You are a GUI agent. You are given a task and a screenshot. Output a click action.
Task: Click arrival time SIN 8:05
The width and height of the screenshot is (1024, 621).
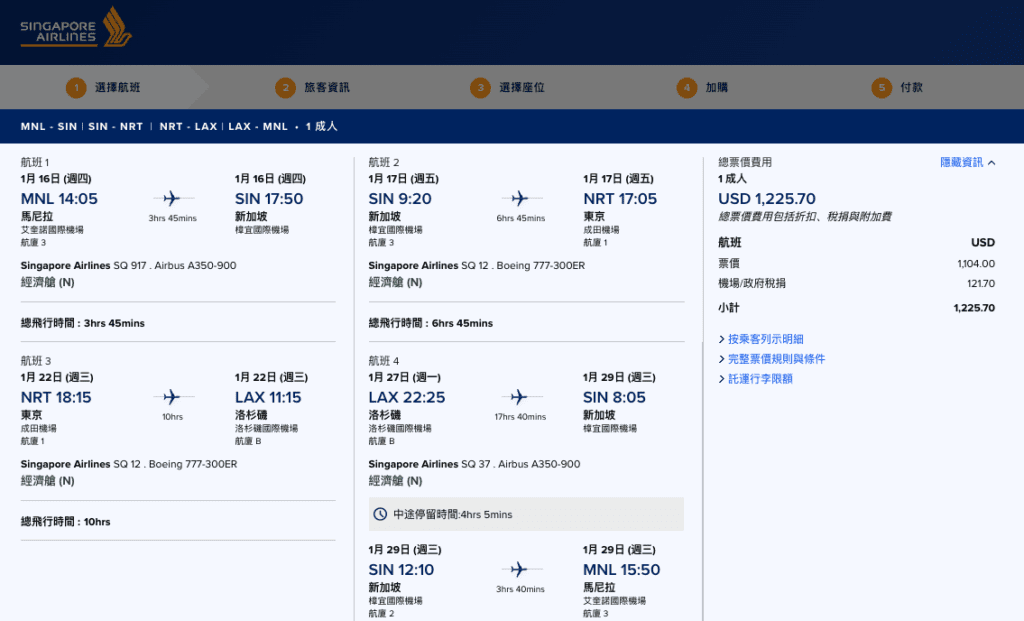click(x=614, y=397)
